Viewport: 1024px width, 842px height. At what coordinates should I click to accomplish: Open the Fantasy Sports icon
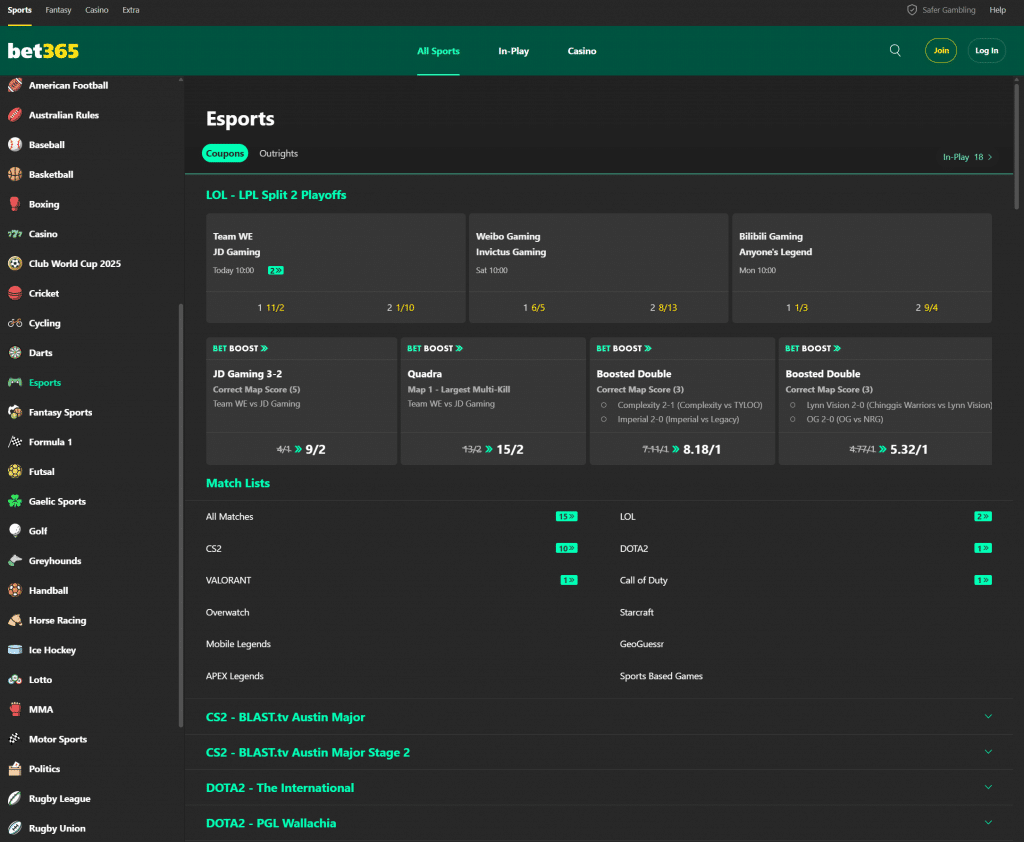point(15,412)
